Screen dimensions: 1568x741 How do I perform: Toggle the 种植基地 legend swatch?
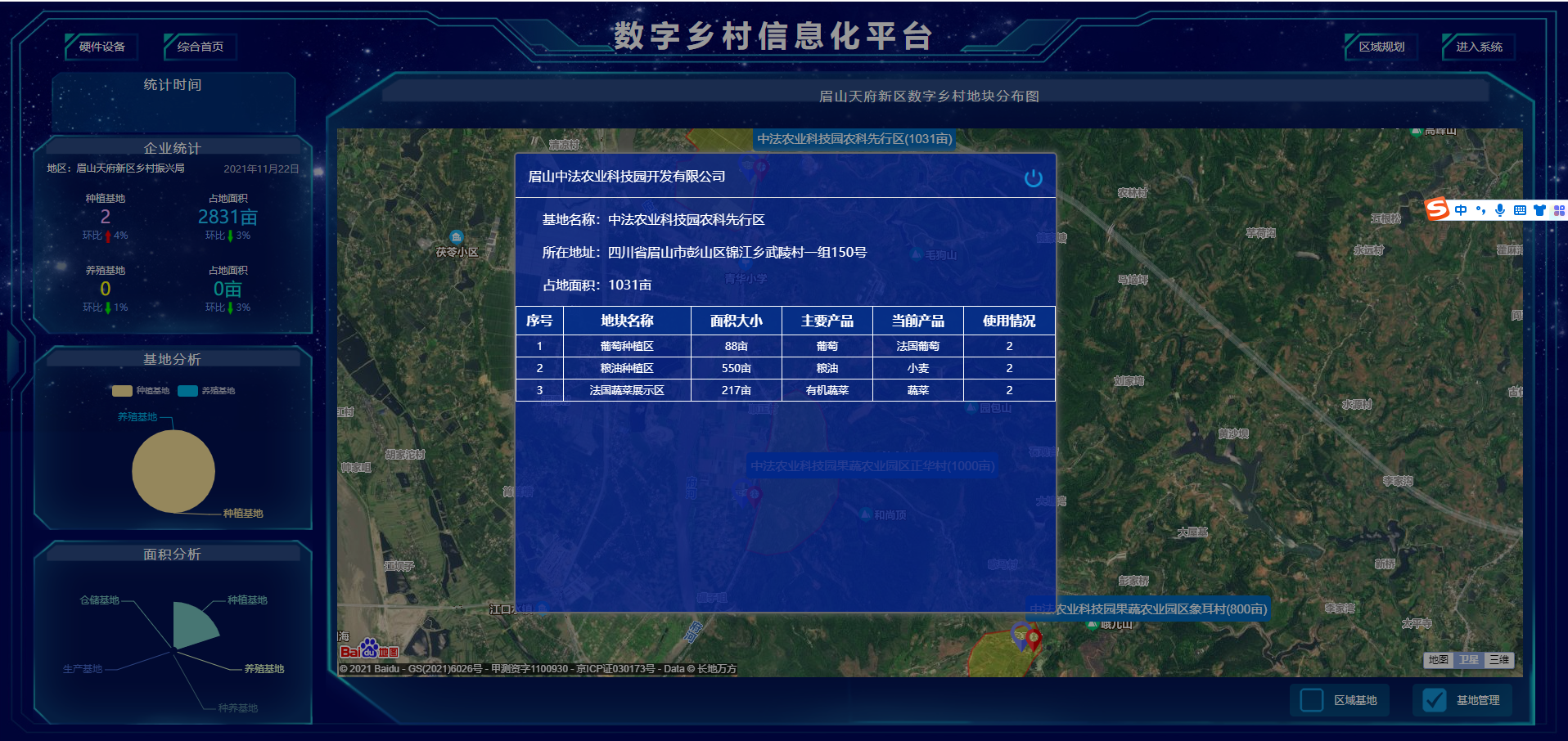click(x=122, y=391)
